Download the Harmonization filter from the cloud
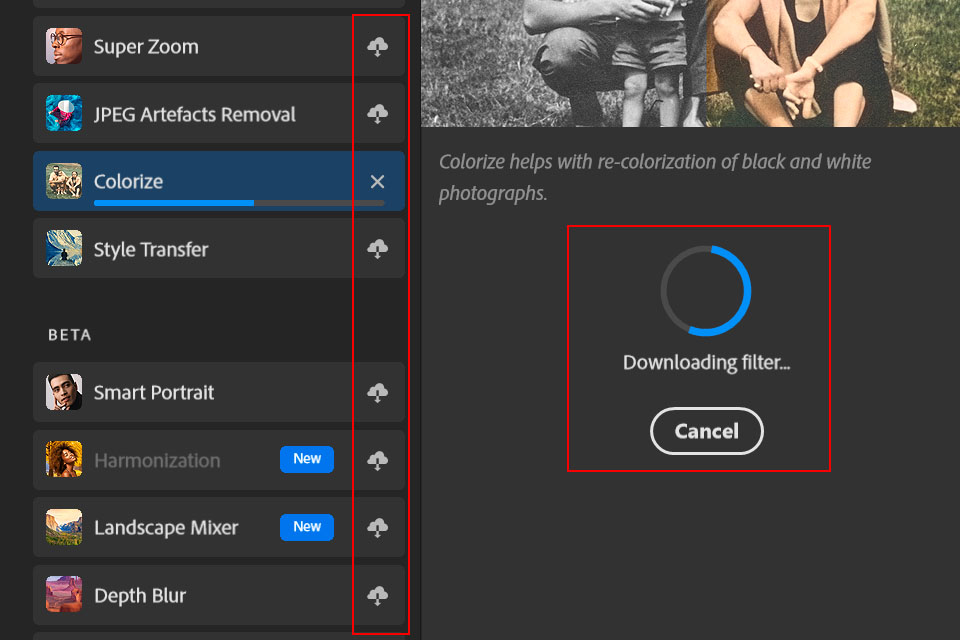Viewport: 960px width, 640px height. click(x=378, y=460)
